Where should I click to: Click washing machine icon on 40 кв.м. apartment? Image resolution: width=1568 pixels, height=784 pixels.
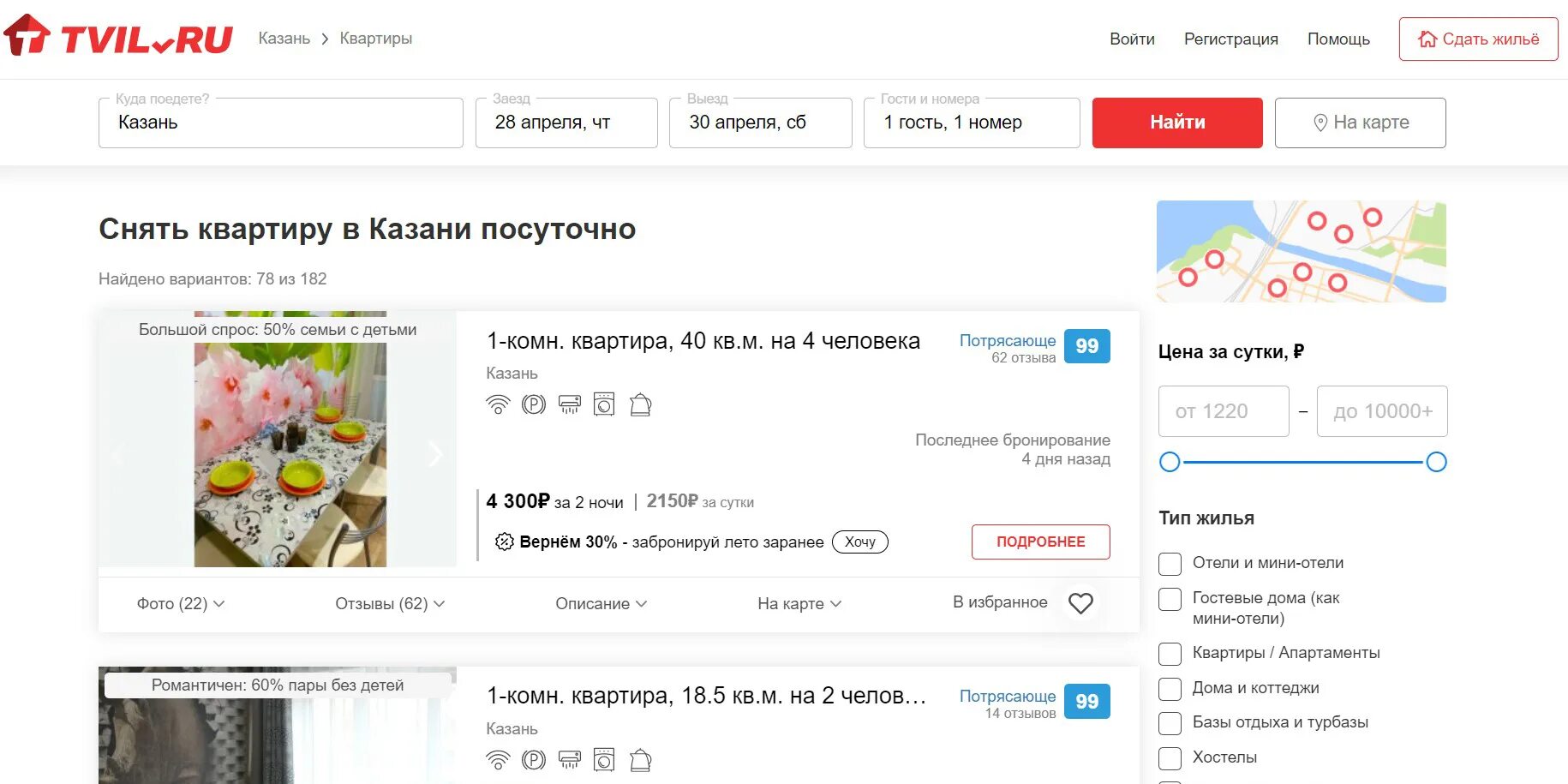click(604, 404)
